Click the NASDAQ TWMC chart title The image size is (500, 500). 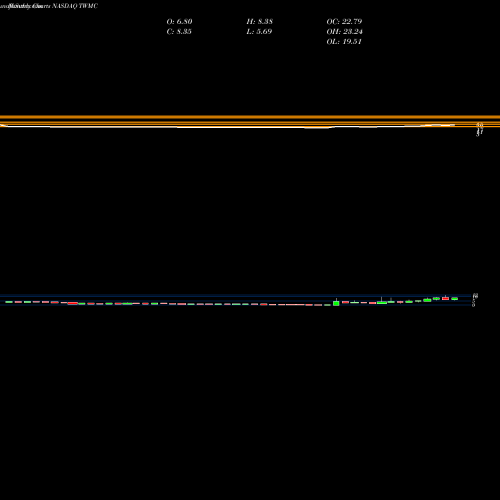[75, 6]
